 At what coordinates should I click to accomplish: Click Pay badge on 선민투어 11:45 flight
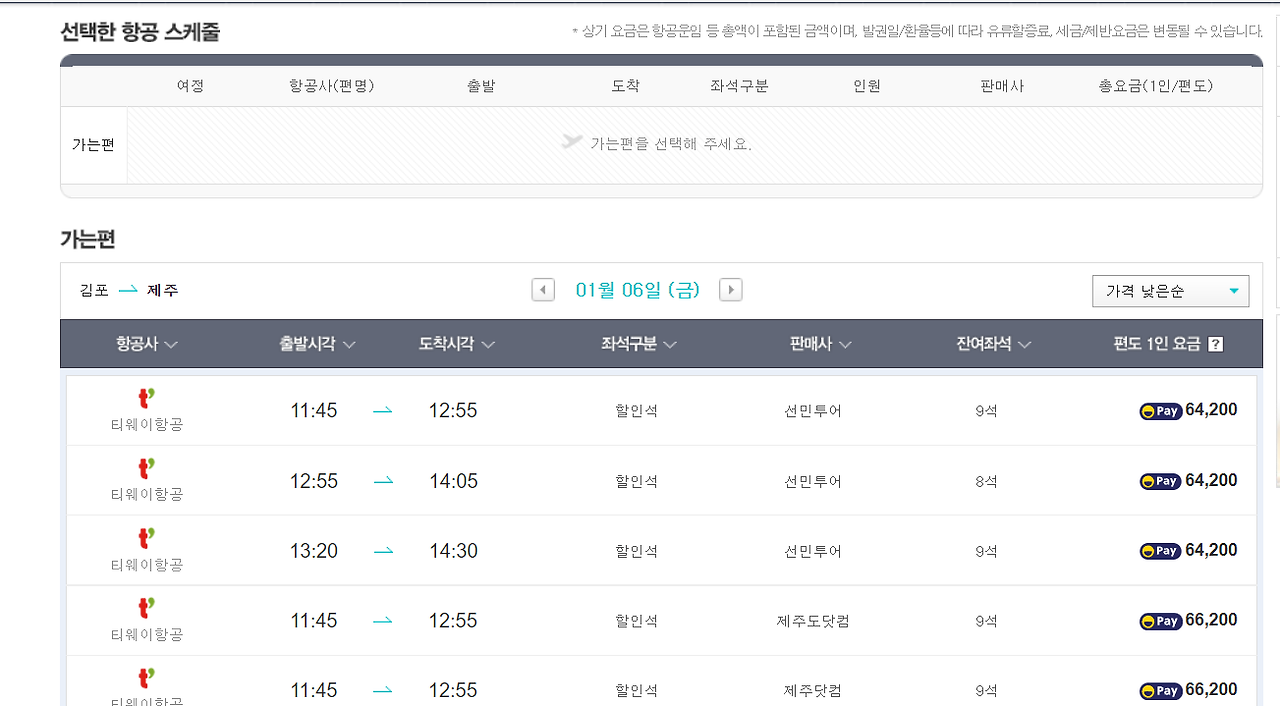pos(1161,411)
